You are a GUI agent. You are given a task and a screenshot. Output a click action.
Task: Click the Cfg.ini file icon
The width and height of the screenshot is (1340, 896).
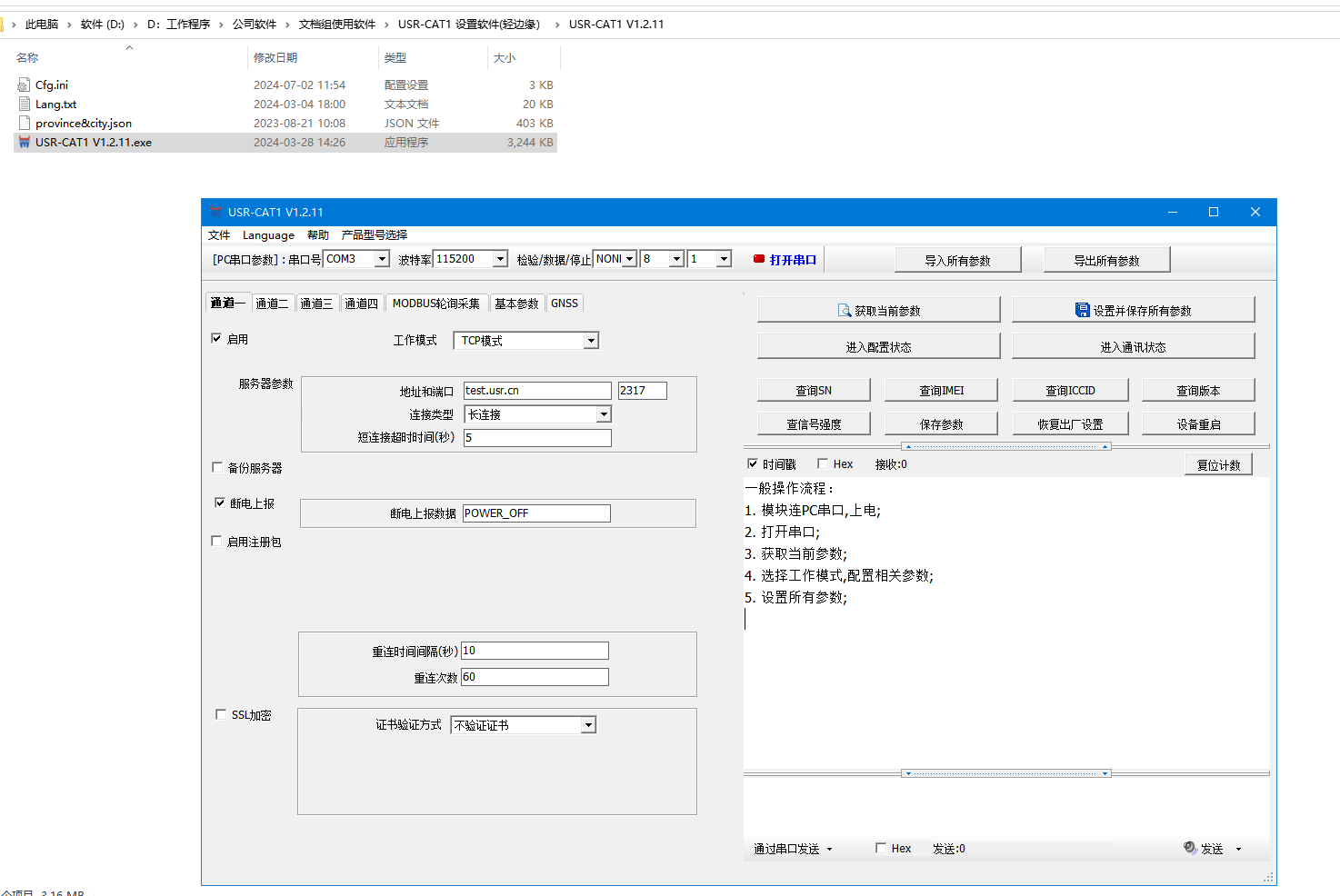point(25,85)
